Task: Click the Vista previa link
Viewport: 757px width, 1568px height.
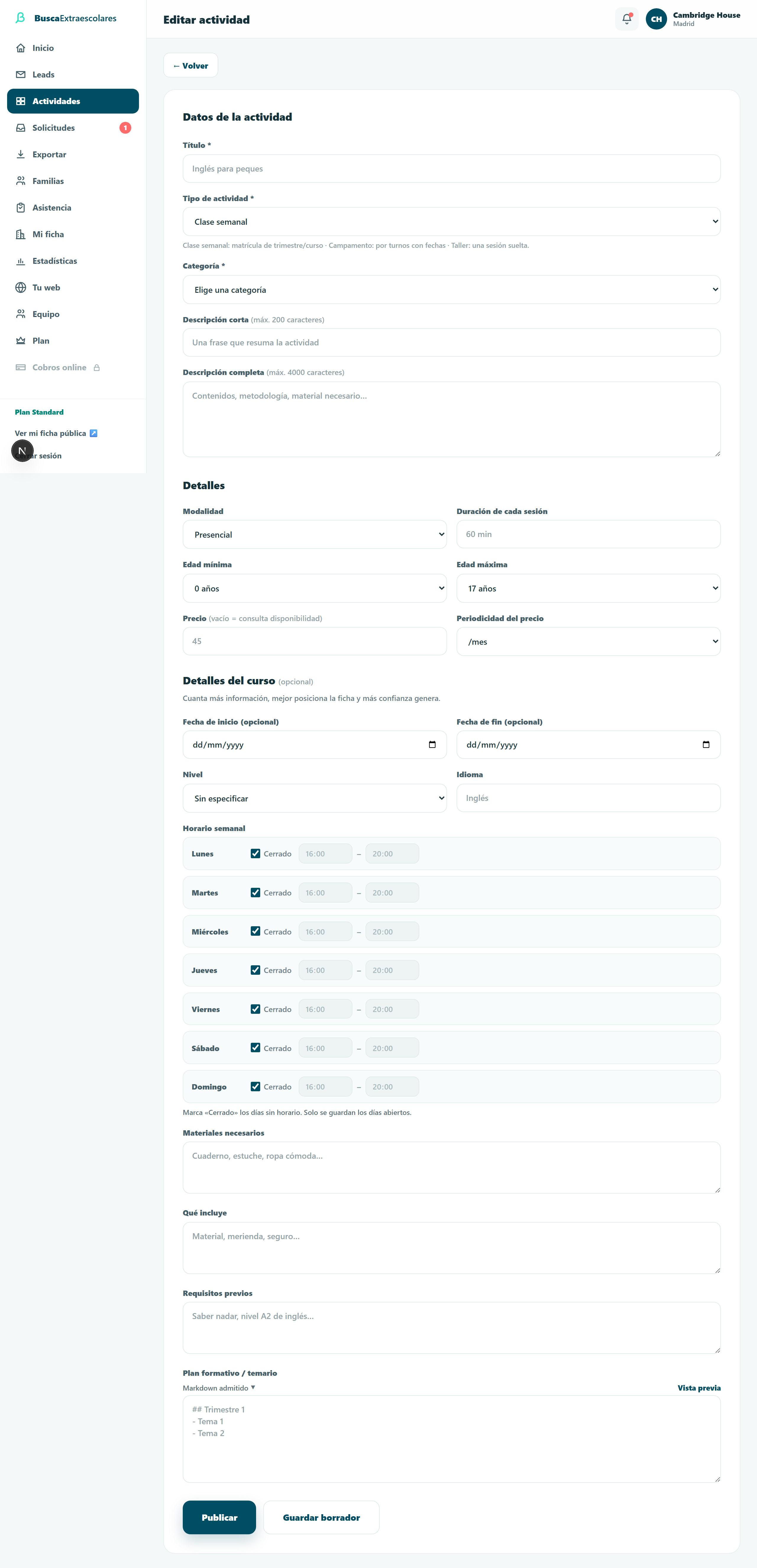Action: click(x=699, y=1388)
